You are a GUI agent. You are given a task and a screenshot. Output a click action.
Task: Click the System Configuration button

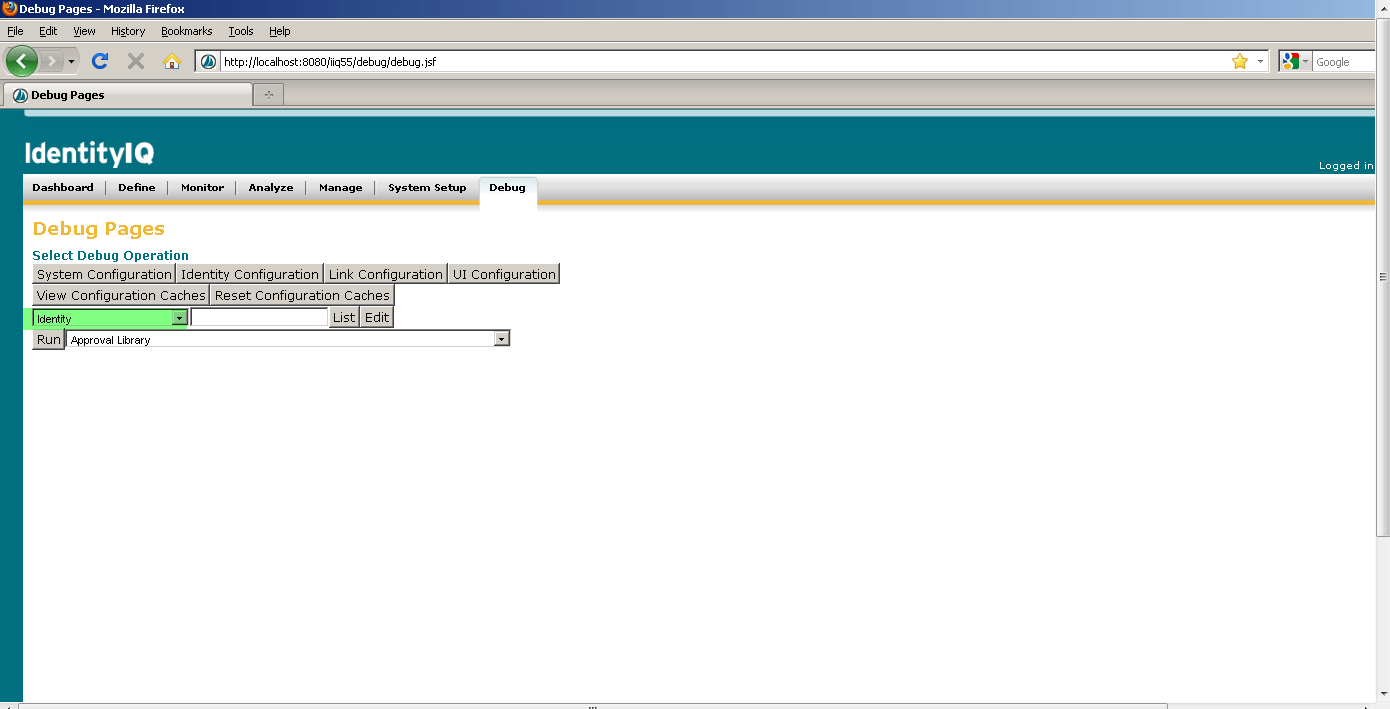104,274
